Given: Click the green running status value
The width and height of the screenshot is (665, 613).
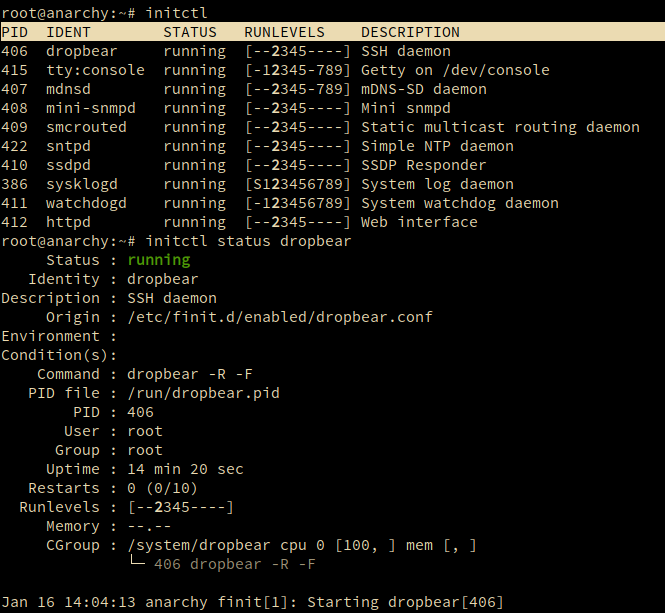Looking at the screenshot, I should point(158,260).
